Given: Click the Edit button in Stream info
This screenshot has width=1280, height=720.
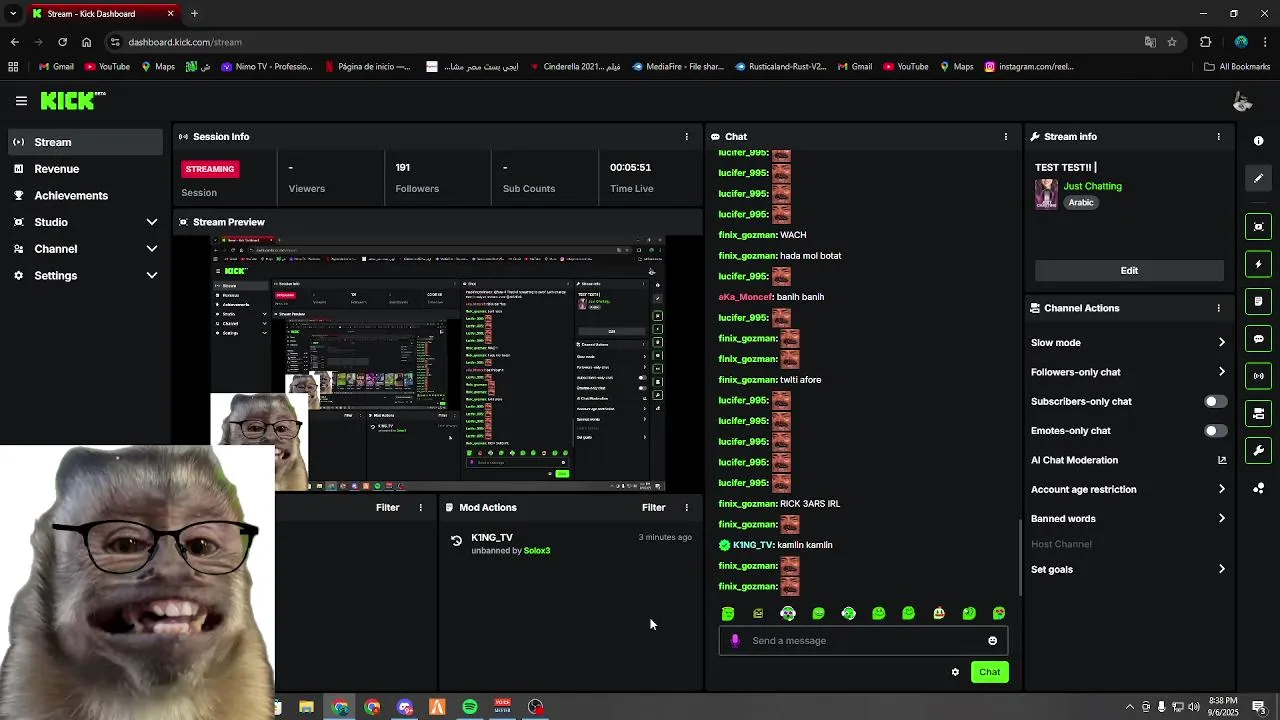Looking at the screenshot, I should coord(1129,270).
